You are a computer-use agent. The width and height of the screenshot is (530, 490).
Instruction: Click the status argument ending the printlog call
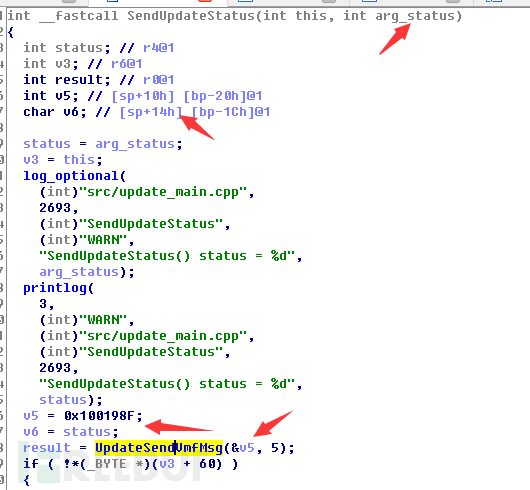click(63, 400)
